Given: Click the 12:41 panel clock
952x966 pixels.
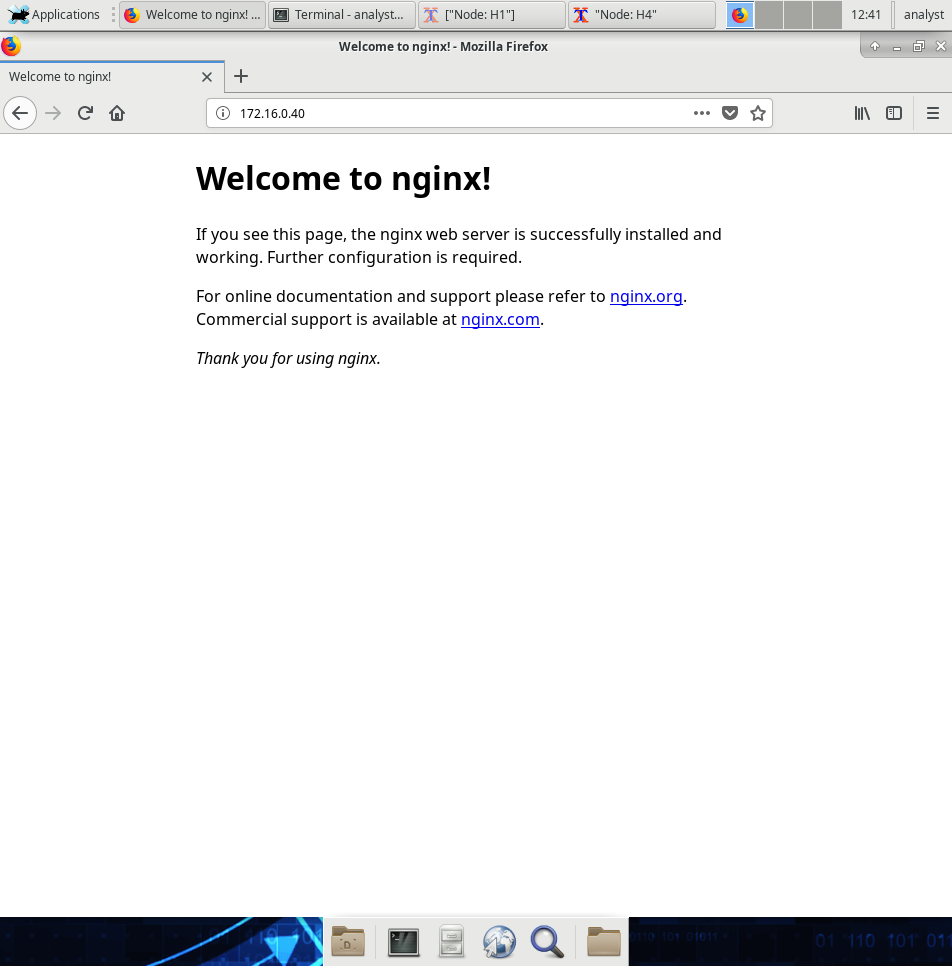Looking at the screenshot, I should click(866, 14).
